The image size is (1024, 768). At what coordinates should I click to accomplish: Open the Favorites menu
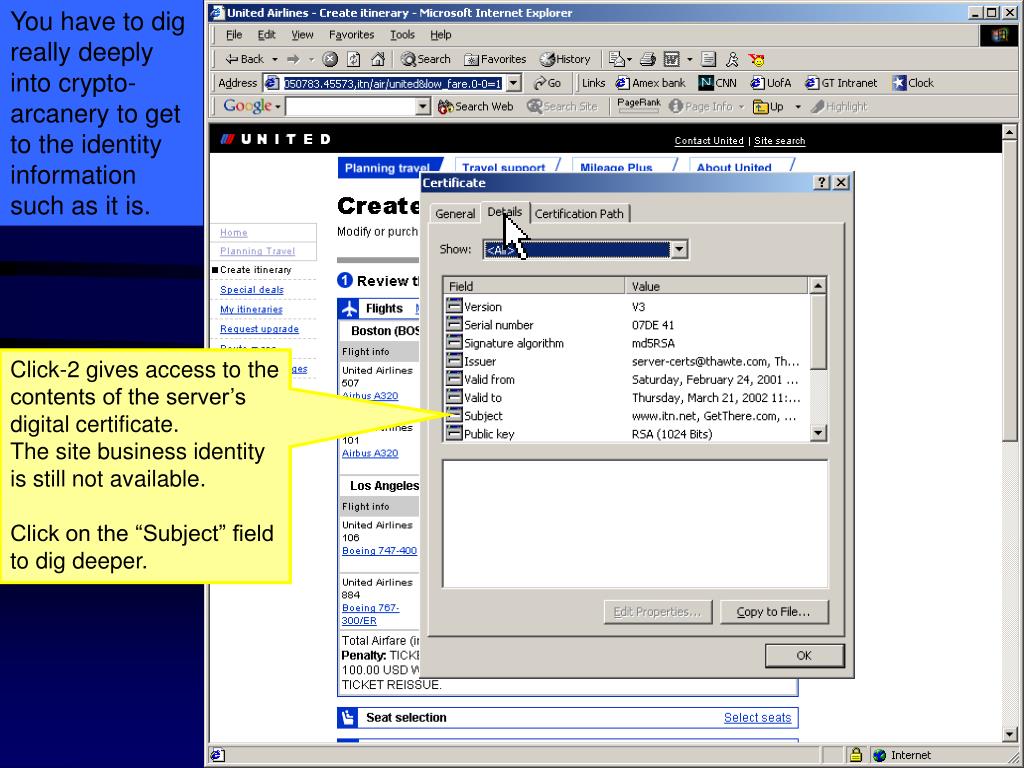[351, 35]
